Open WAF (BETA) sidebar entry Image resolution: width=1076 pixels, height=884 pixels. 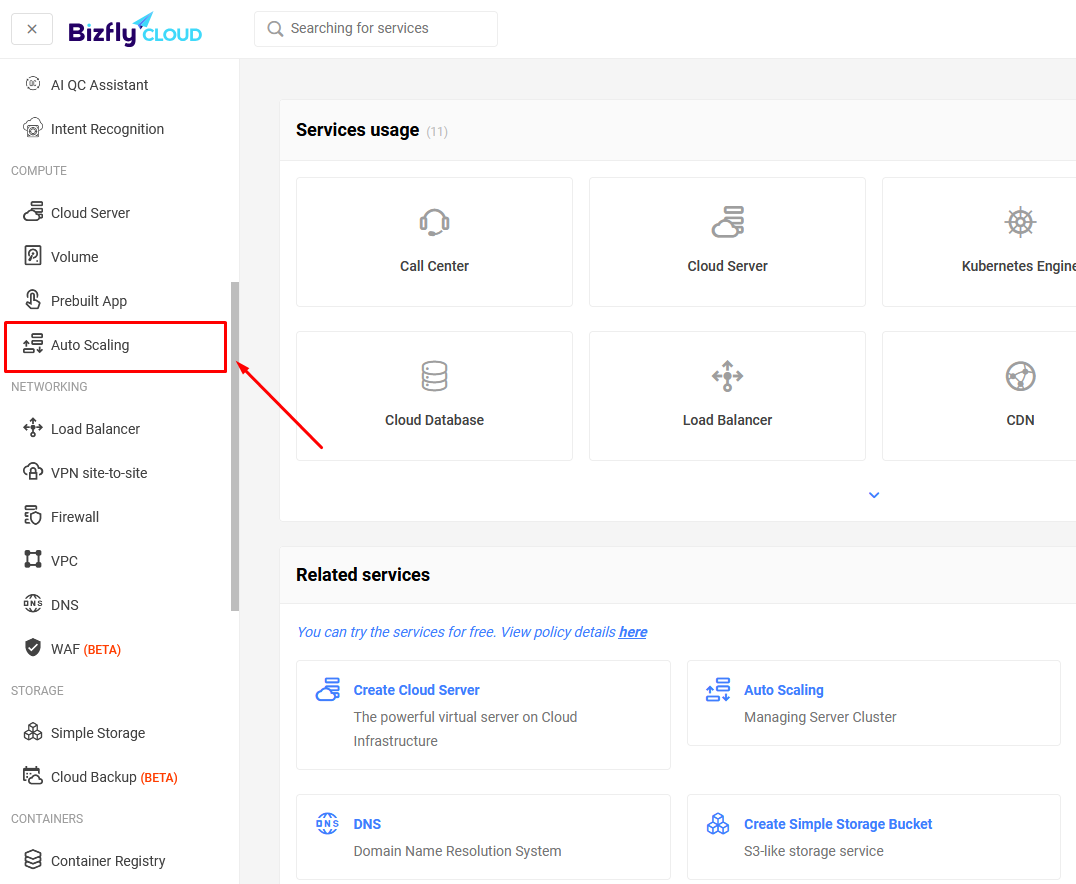[x=86, y=649]
